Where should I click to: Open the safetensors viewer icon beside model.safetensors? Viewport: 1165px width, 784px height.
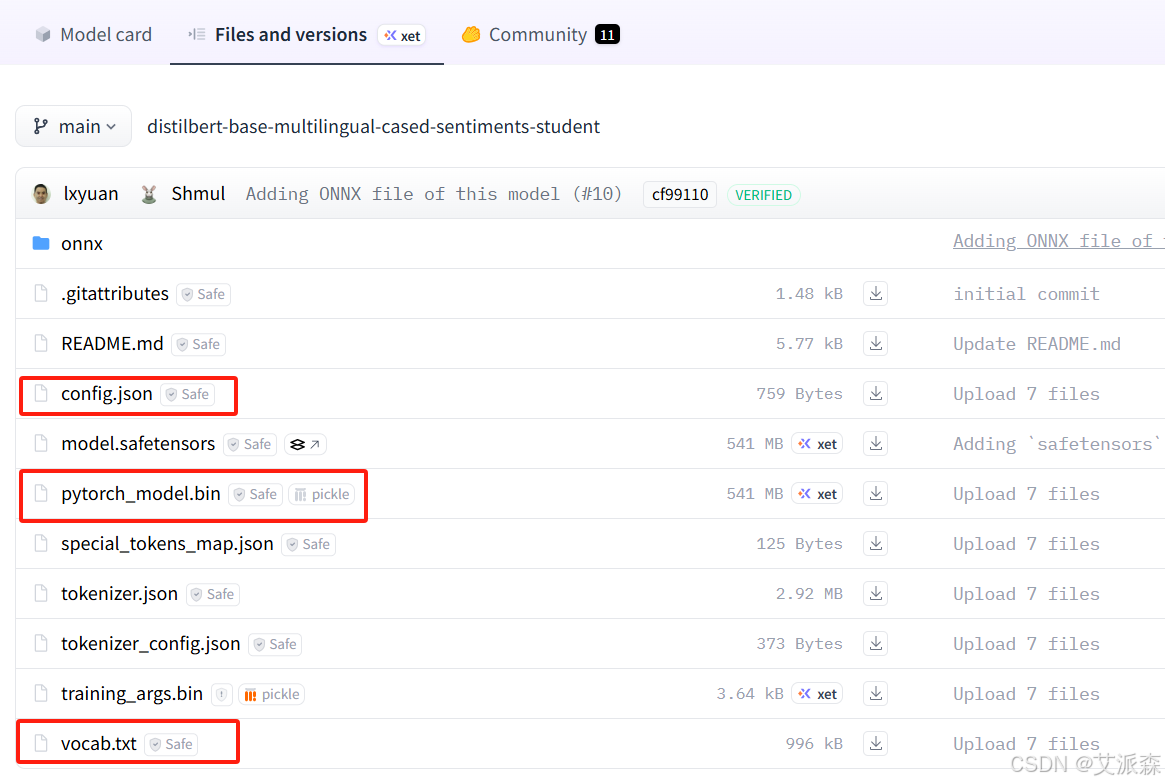pos(305,443)
